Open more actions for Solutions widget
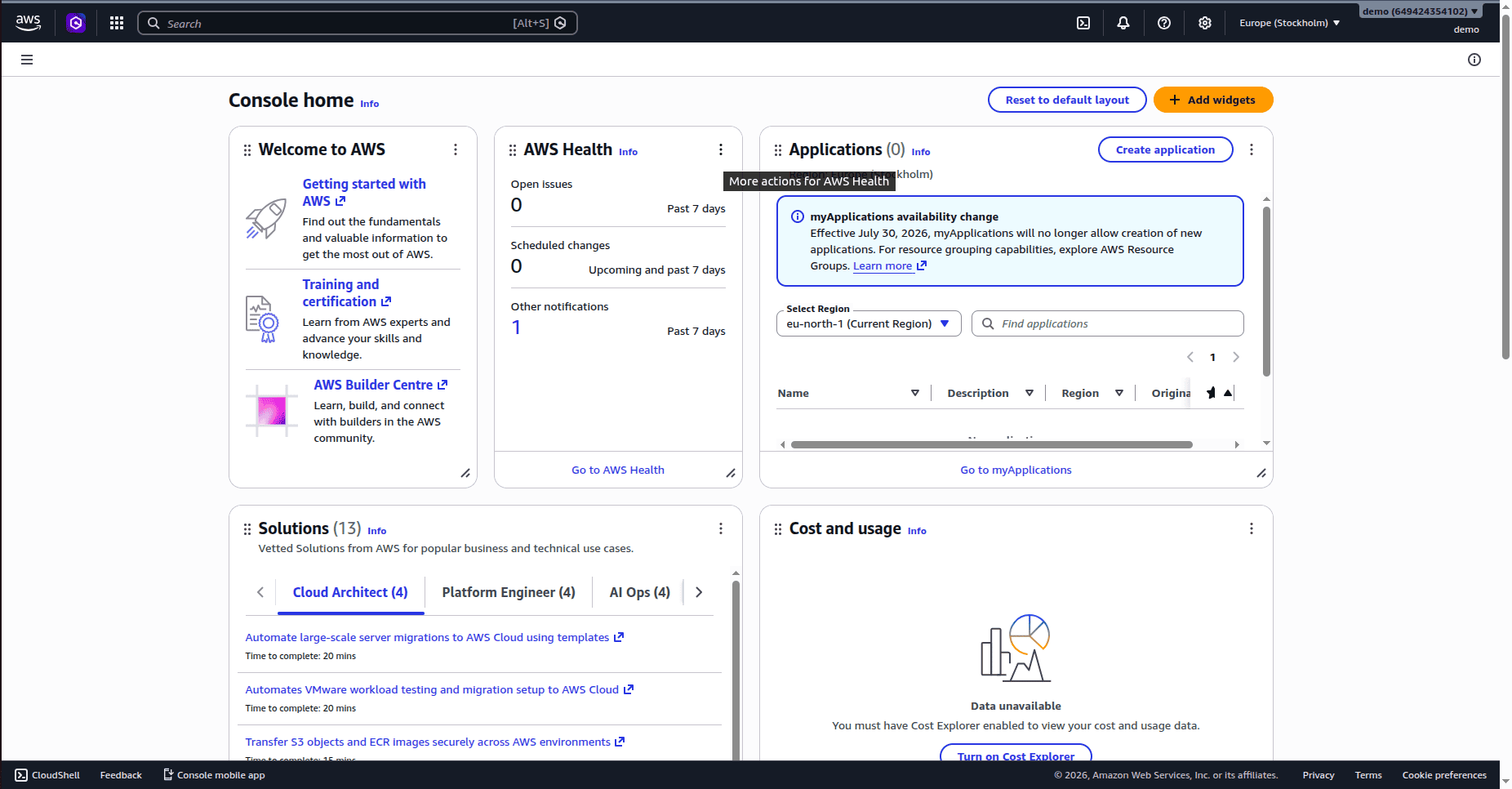Viewport: 1512px width, 789px height. click(x=721, y=528)
